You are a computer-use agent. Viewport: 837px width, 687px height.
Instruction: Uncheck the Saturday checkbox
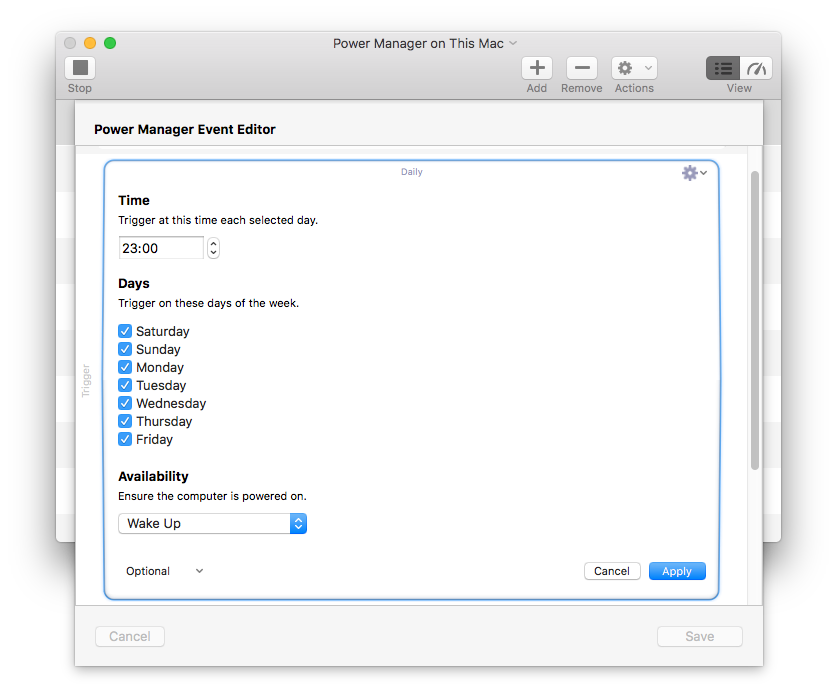(x=125, y=331)
